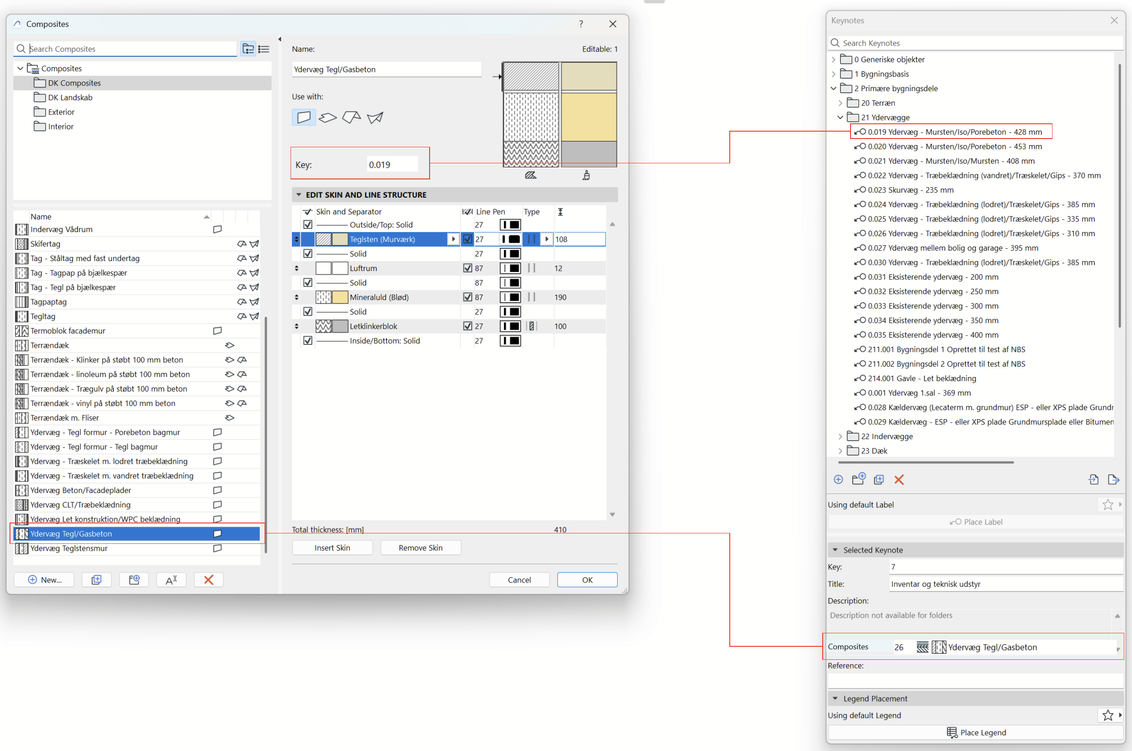Open legend favorites star in Keynotes

point(1108,716)
